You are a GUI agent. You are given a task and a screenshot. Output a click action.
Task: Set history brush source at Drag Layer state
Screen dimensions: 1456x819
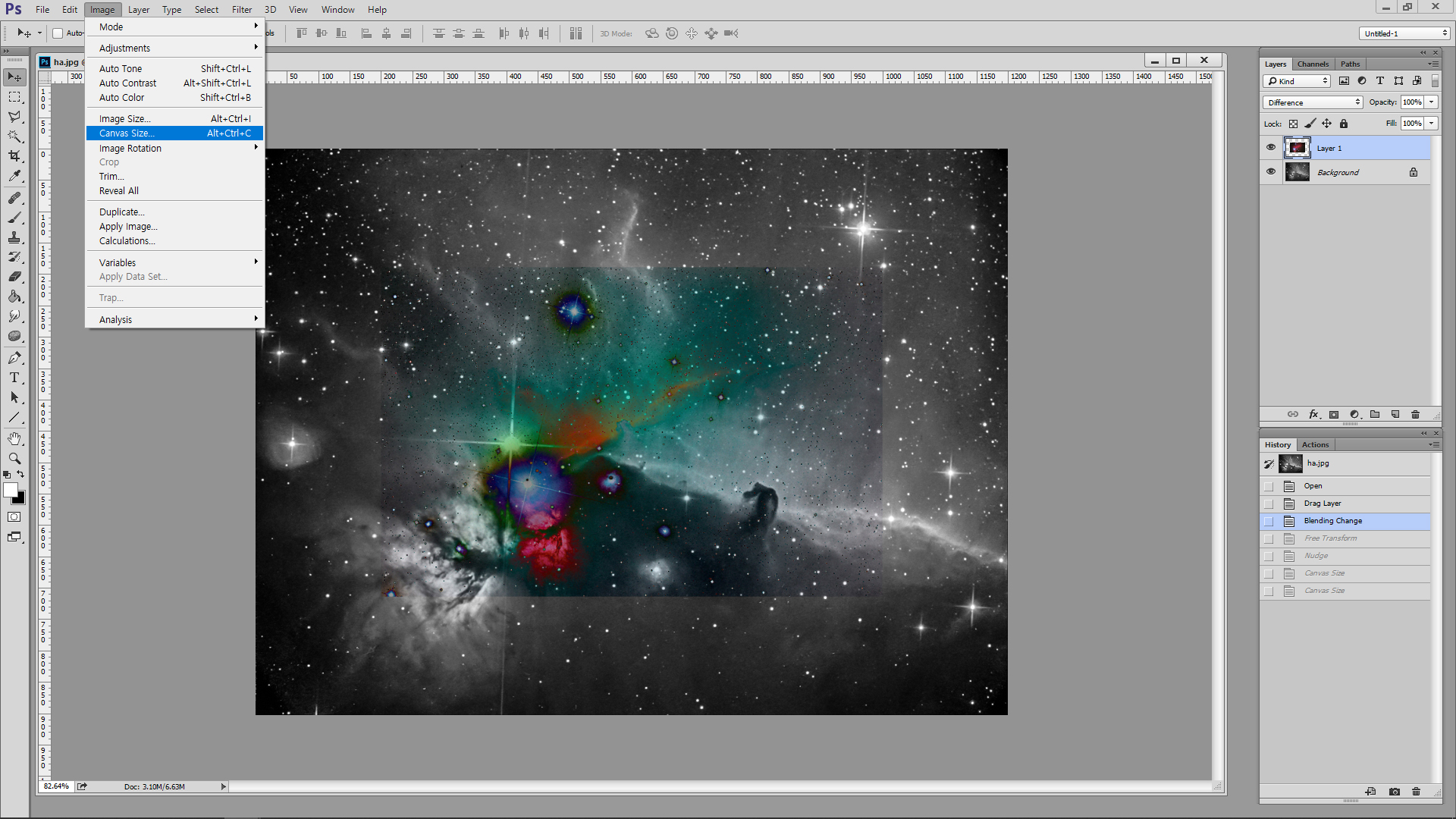(x=1269, y=504)
